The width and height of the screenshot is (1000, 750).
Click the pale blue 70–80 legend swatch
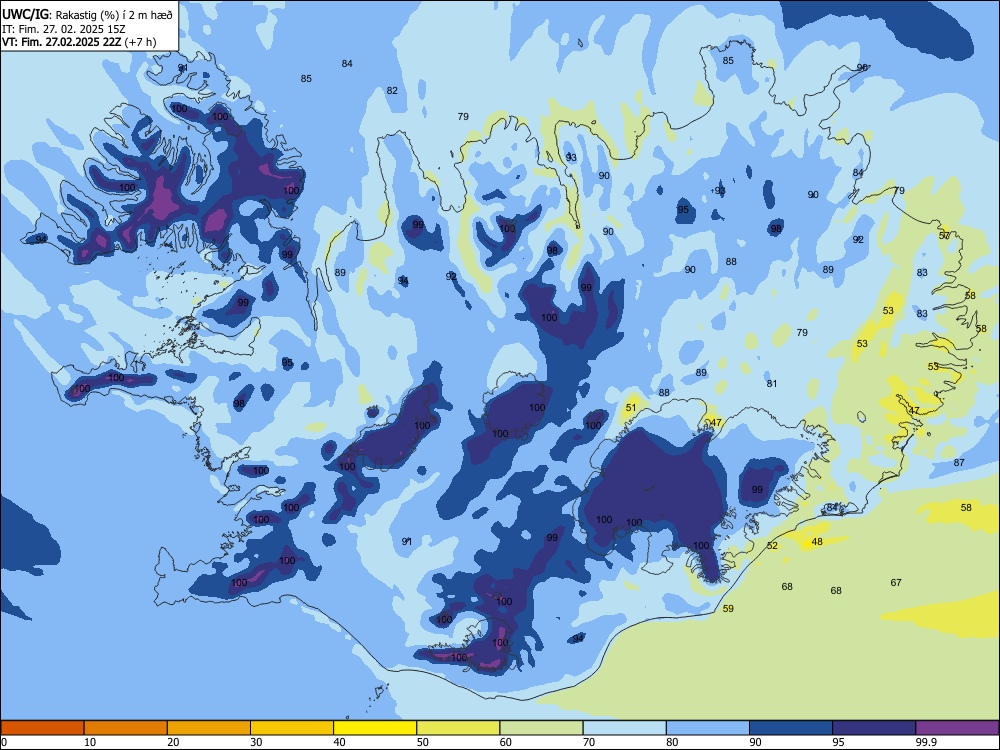[x=624, y=728]
